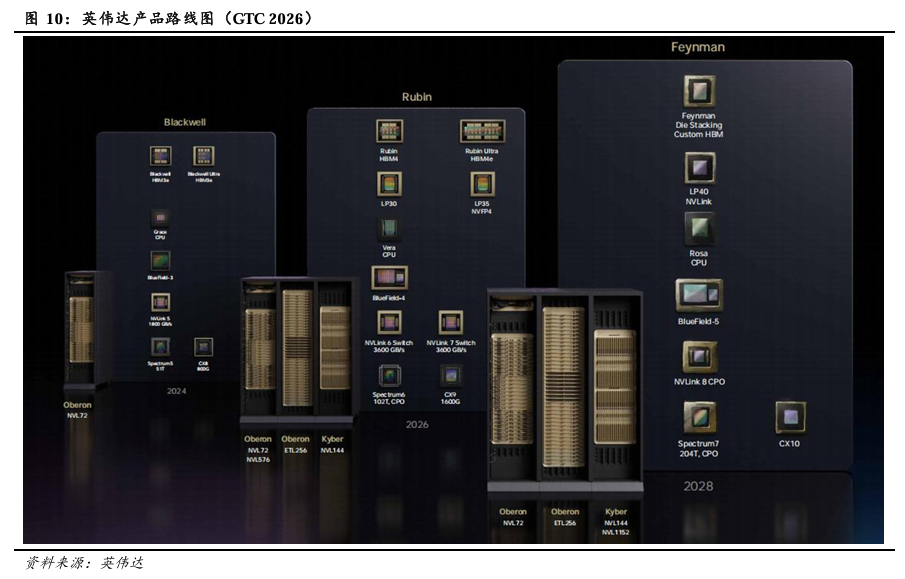905x579 pixels.
Task: Select the Rosa CPU chip icon
Action: 699,229
